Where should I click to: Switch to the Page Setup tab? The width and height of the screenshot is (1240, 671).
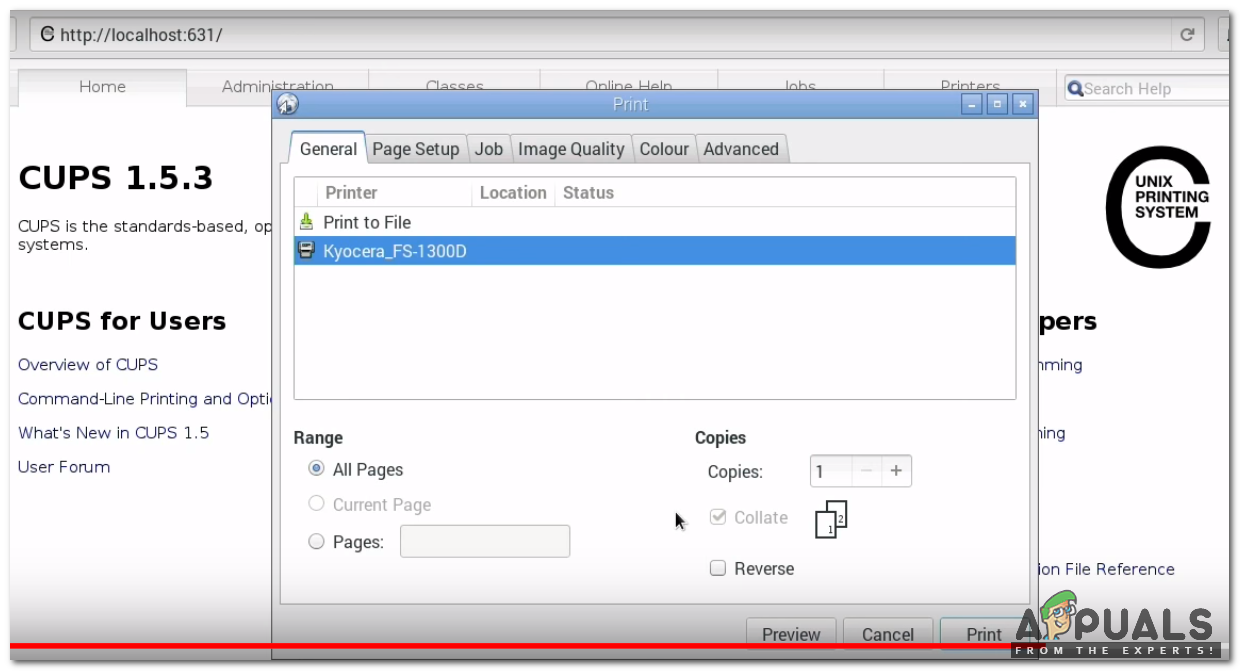(x=415, y=149)
